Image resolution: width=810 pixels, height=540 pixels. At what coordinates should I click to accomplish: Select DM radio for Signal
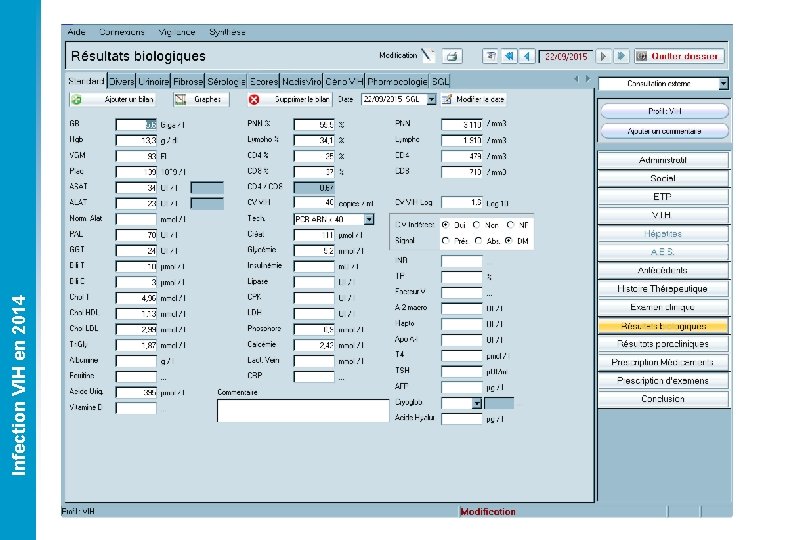509,240
